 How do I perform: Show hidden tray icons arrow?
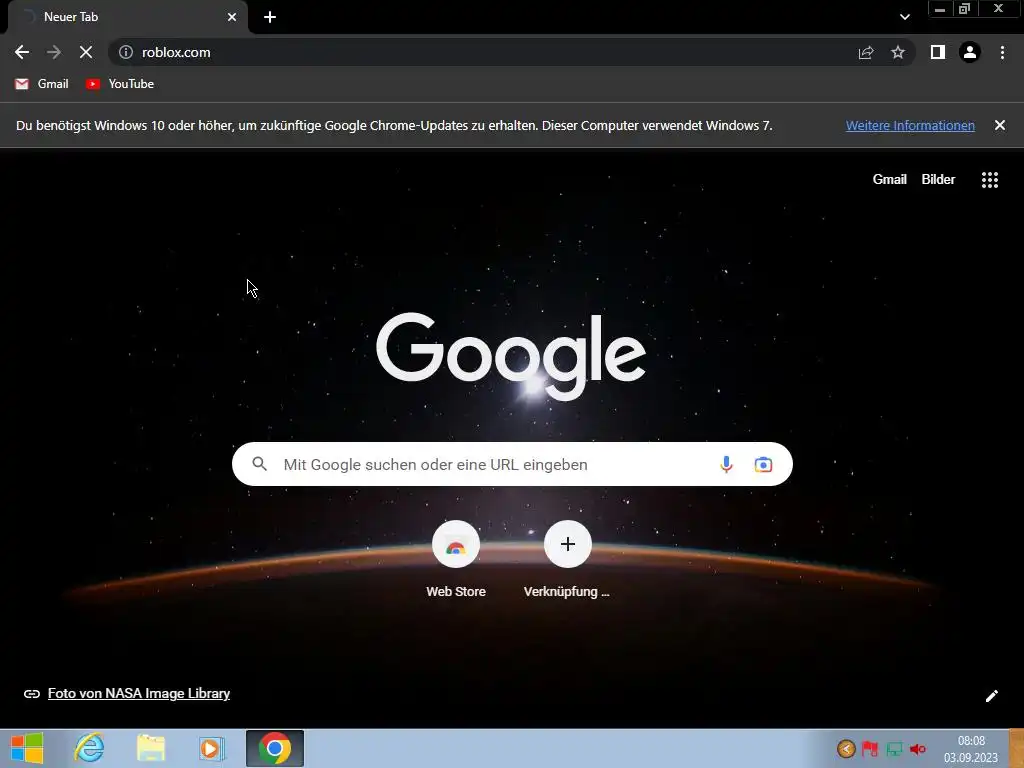(x=846, y=748)
